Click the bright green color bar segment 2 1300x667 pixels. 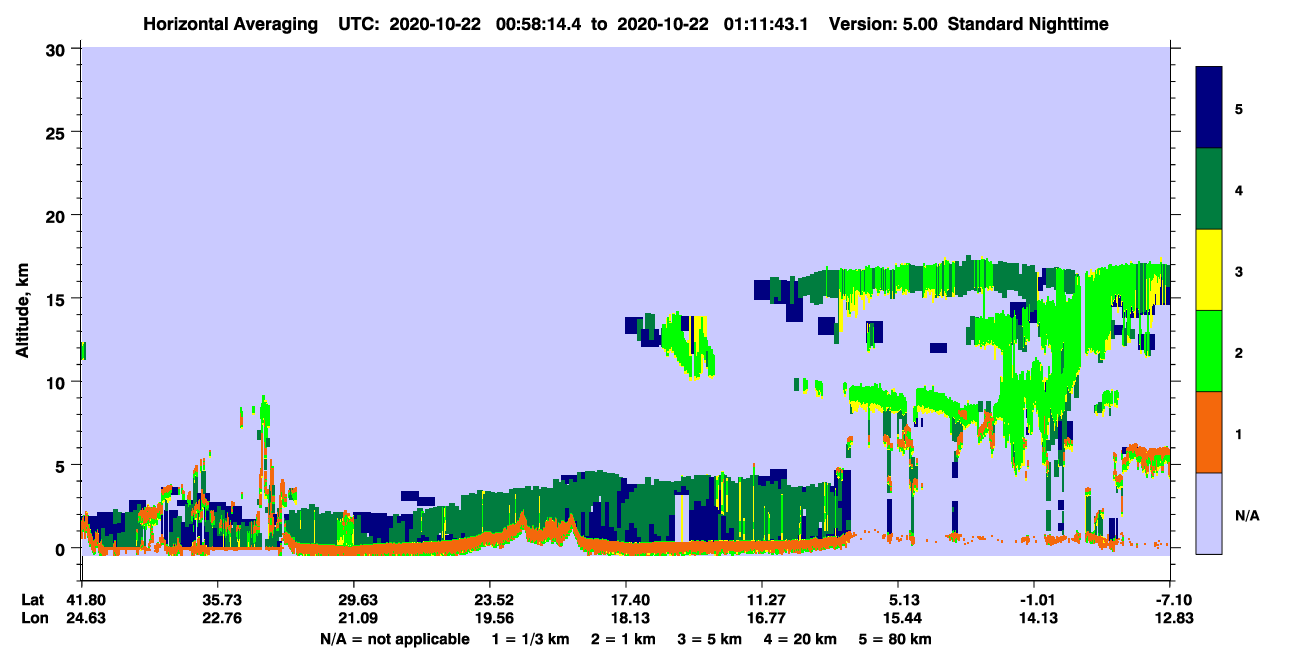pyautogui.click(x=1209, y=351)
